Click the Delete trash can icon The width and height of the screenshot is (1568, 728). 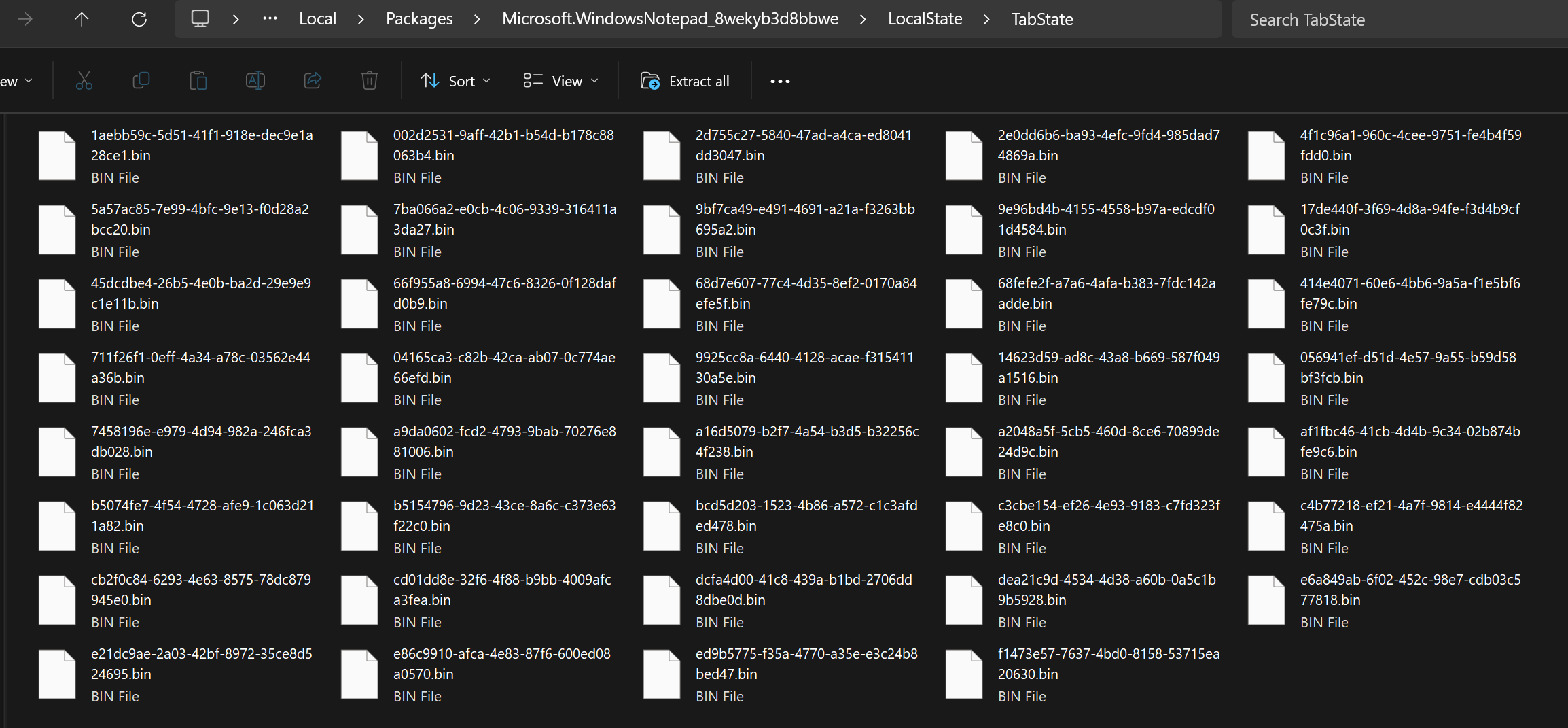tap(369, 81)
